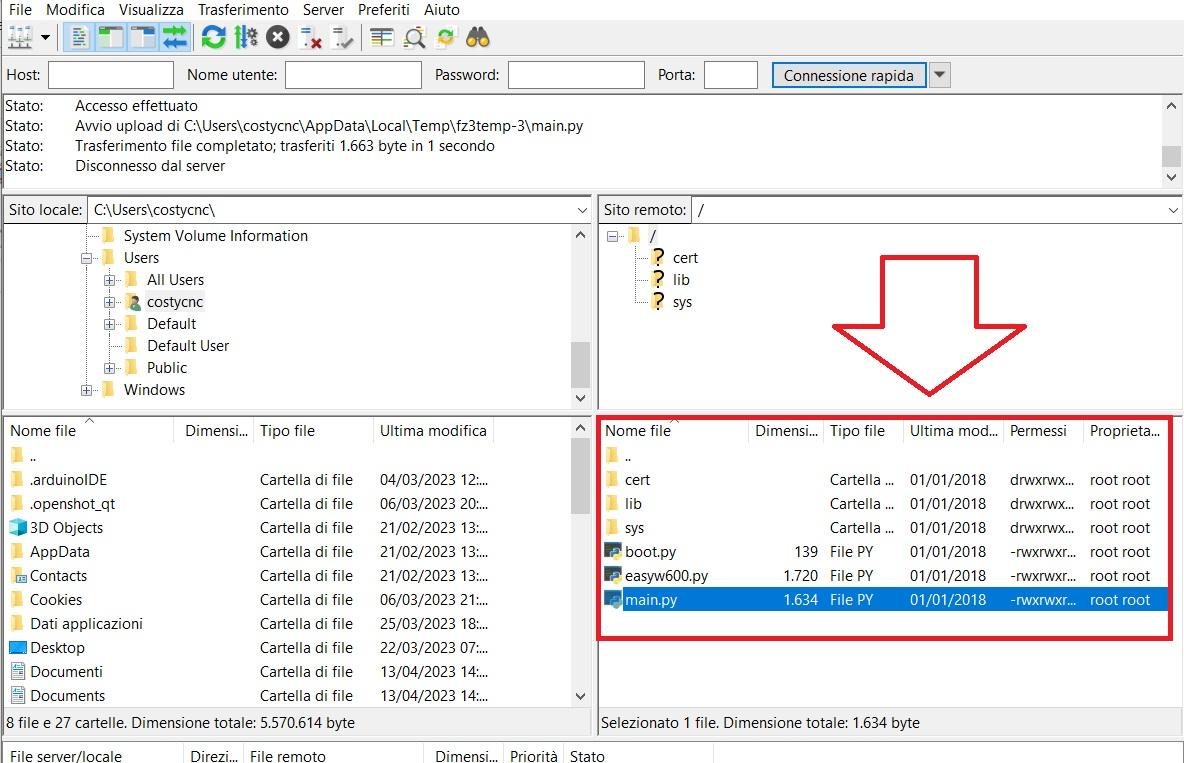The width and height of the screenshot is (1184, 763).
Task: Select the 3D Objects folder icon
Action: pos(18,527)
